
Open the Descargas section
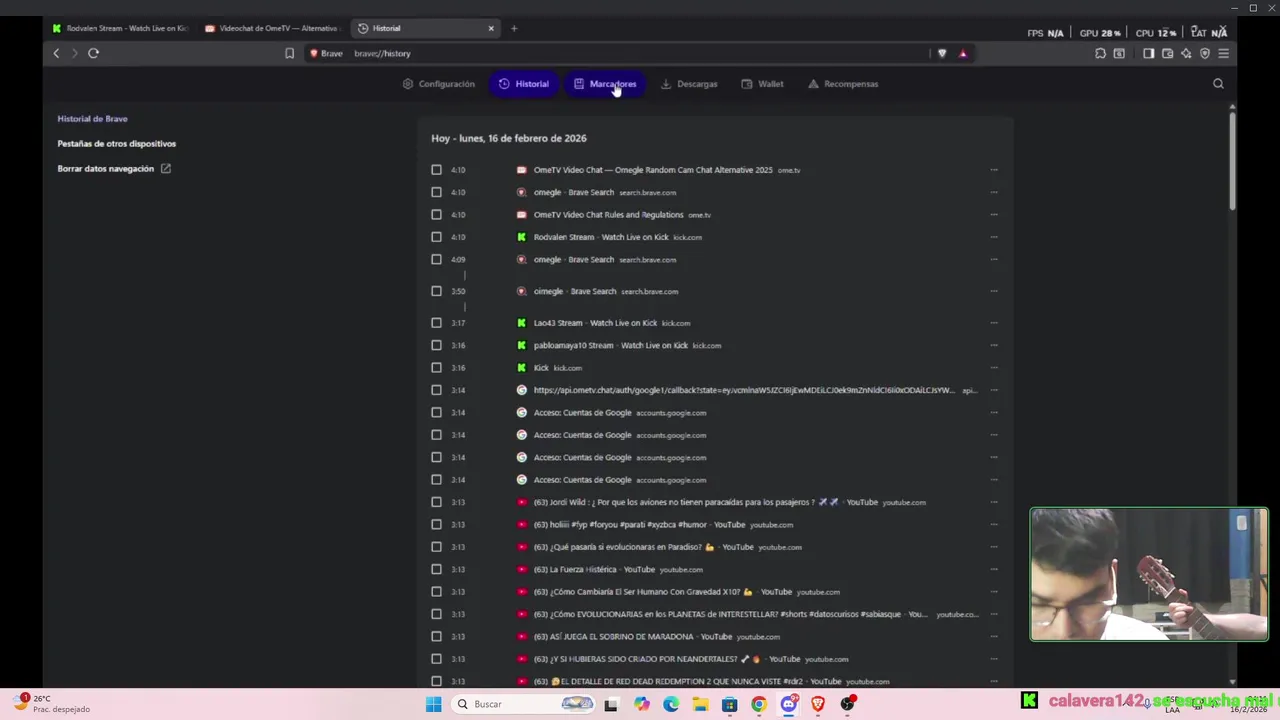[x=689, y=84]
